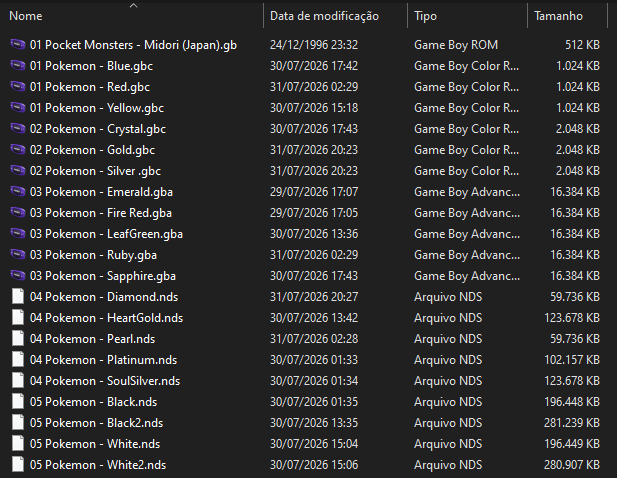
Task: Click the Pokemon LeafGreen.gba file icon
Action: 18,234
